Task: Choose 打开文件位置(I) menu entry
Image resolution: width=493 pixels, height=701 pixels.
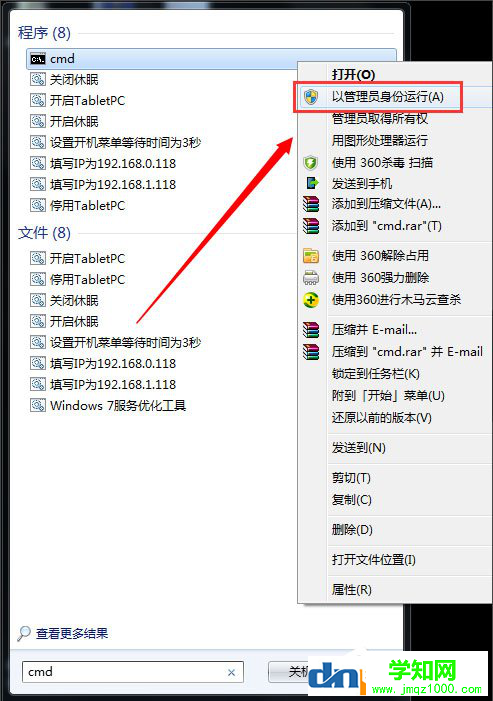Action: [374, 560]
